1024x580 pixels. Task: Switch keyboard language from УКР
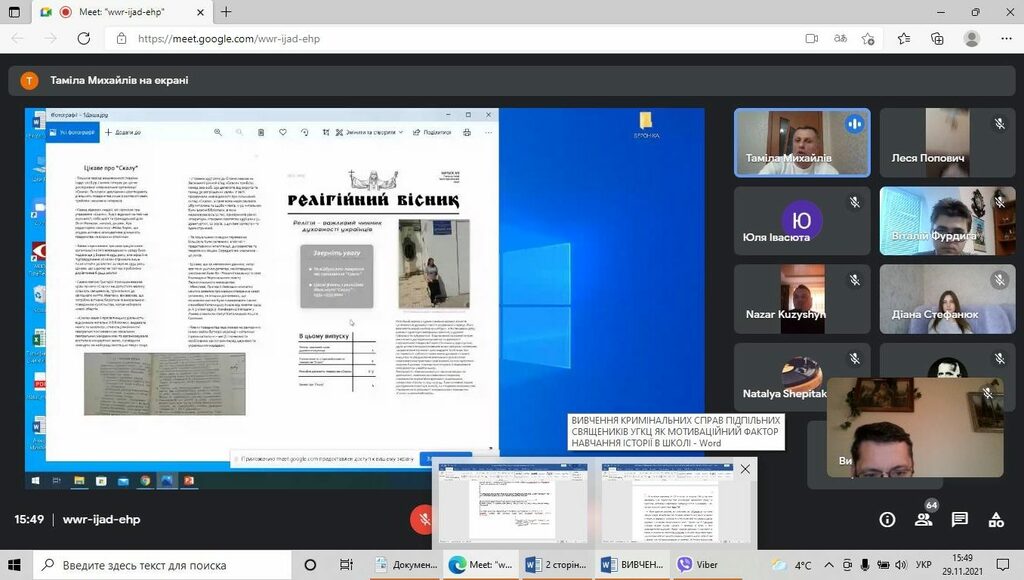pos(921,565)
